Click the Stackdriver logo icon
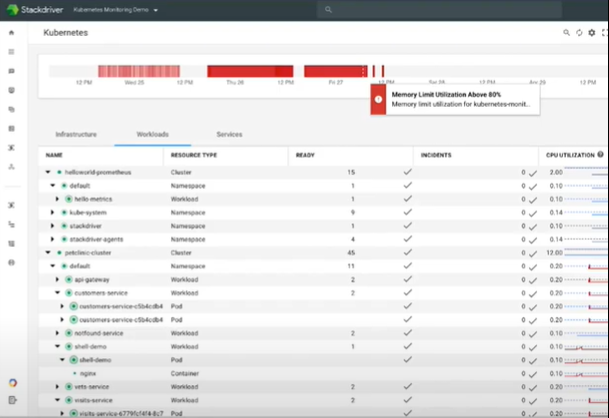 [x=12, y=10]
